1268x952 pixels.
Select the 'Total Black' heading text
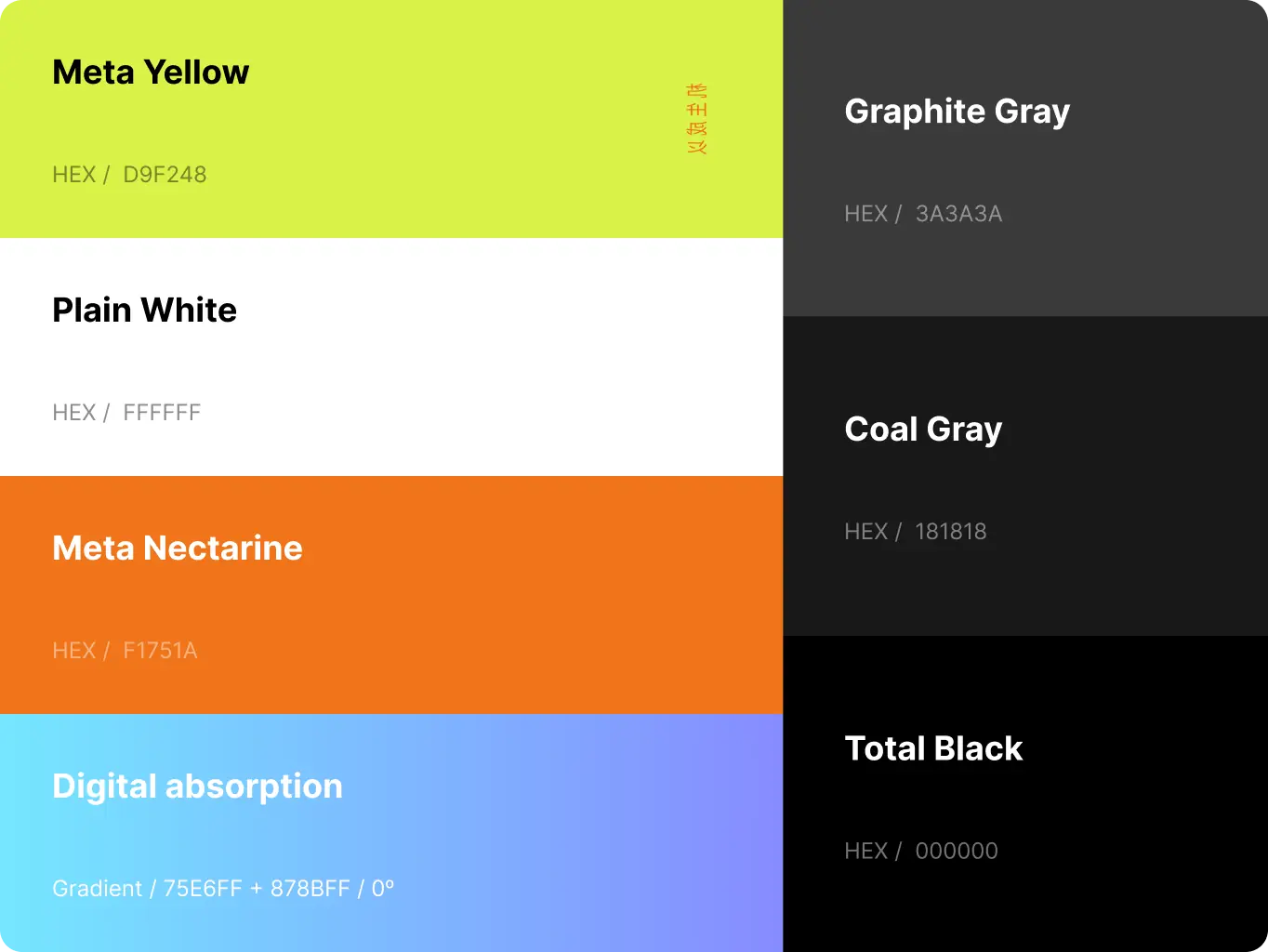[x=933, y=749]
